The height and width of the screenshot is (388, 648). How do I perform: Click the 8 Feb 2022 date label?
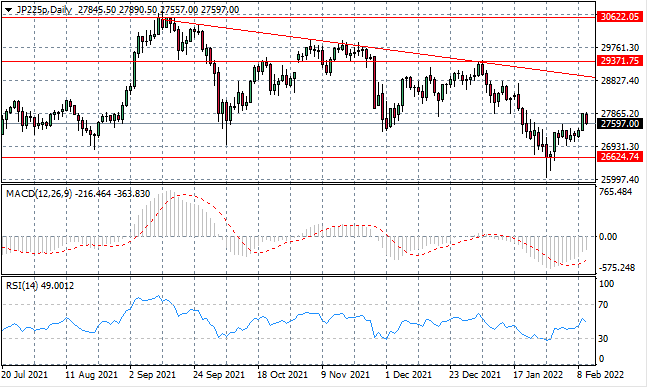601,375
